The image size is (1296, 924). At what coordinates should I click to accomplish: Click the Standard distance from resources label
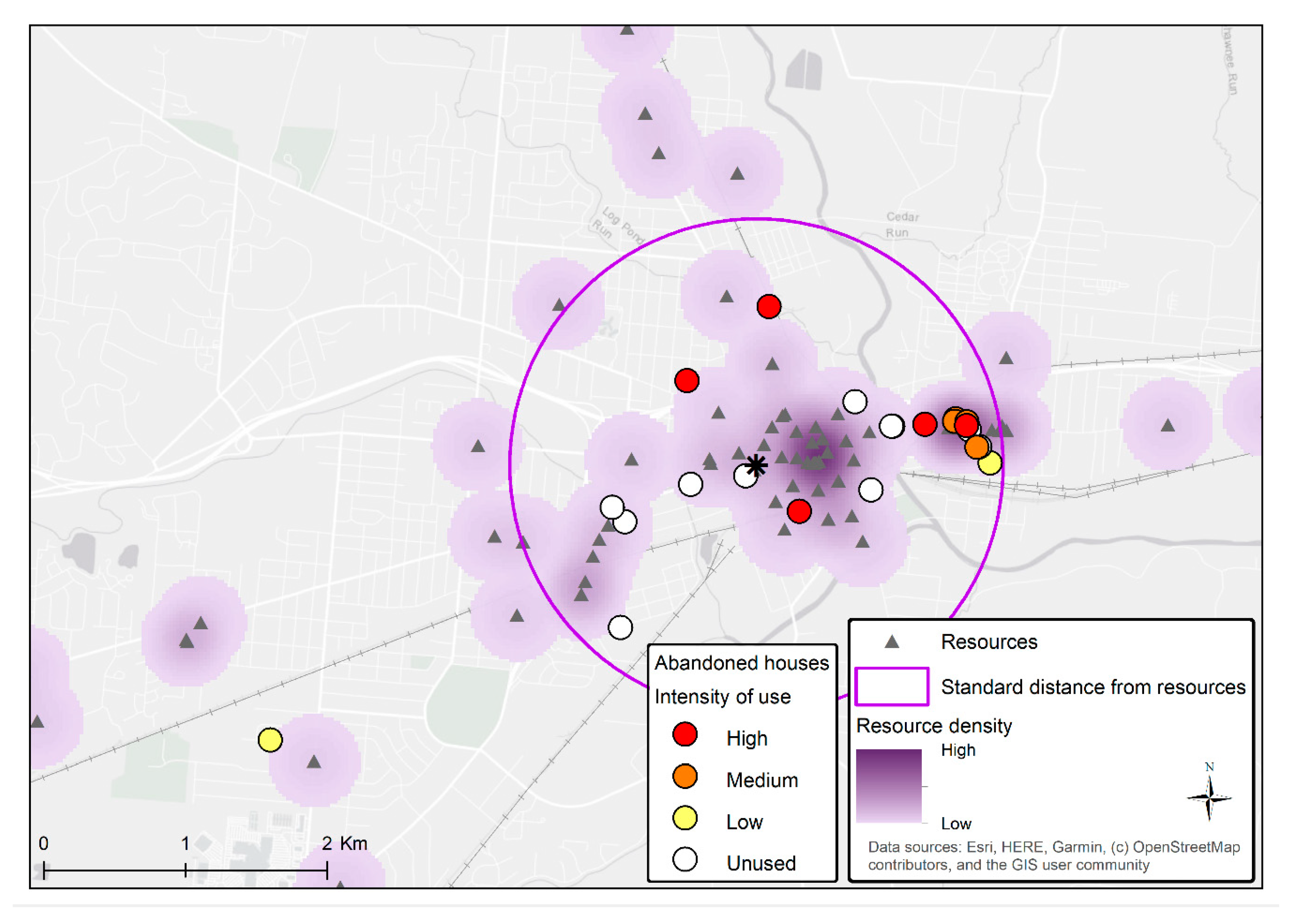[1093, 687]
